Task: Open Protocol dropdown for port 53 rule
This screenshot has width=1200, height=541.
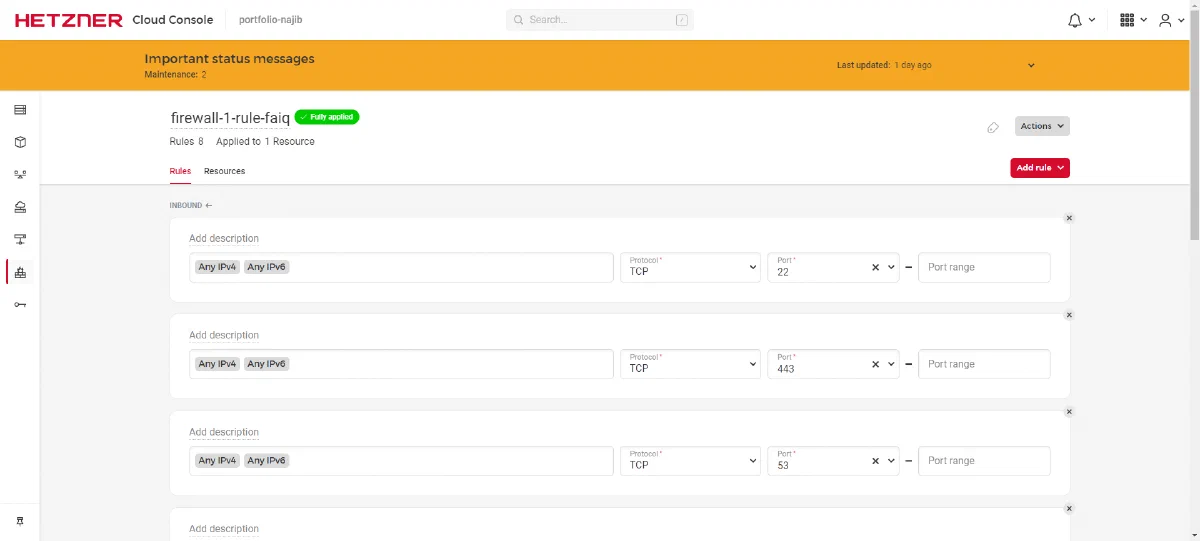Action: click(x=690, y=461)
